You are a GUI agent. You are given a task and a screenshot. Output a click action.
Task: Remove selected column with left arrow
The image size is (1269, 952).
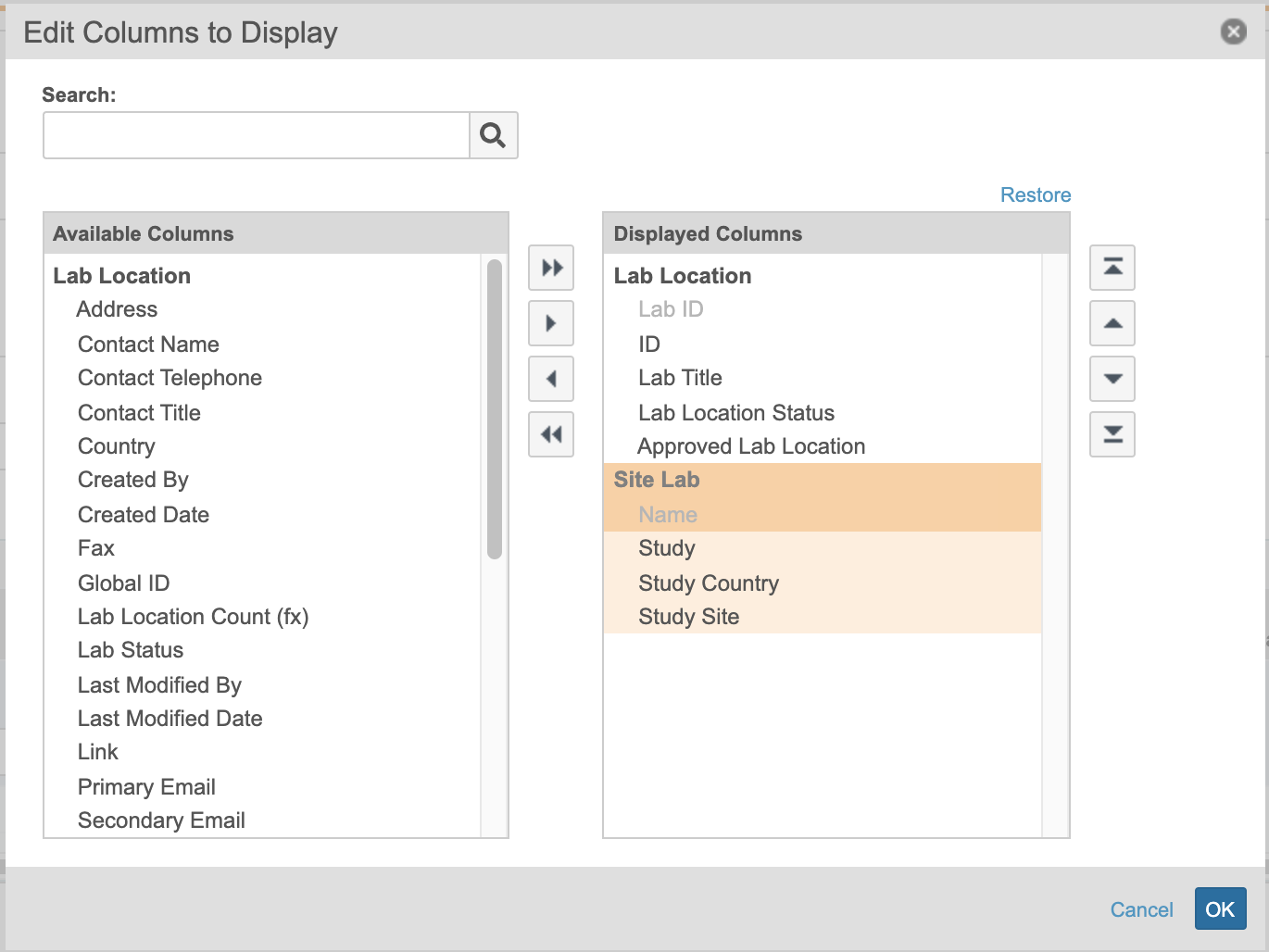click(551, 379)
